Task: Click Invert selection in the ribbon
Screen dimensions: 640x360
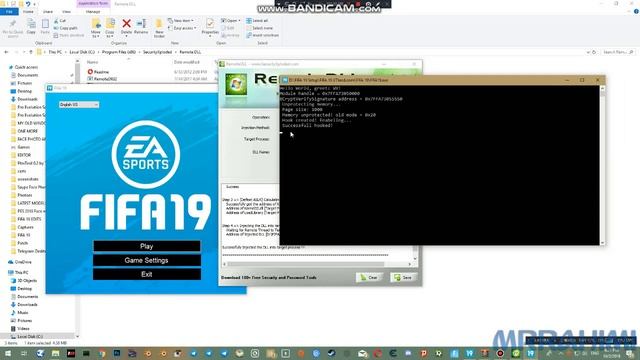Action: [x=262, y=35]
